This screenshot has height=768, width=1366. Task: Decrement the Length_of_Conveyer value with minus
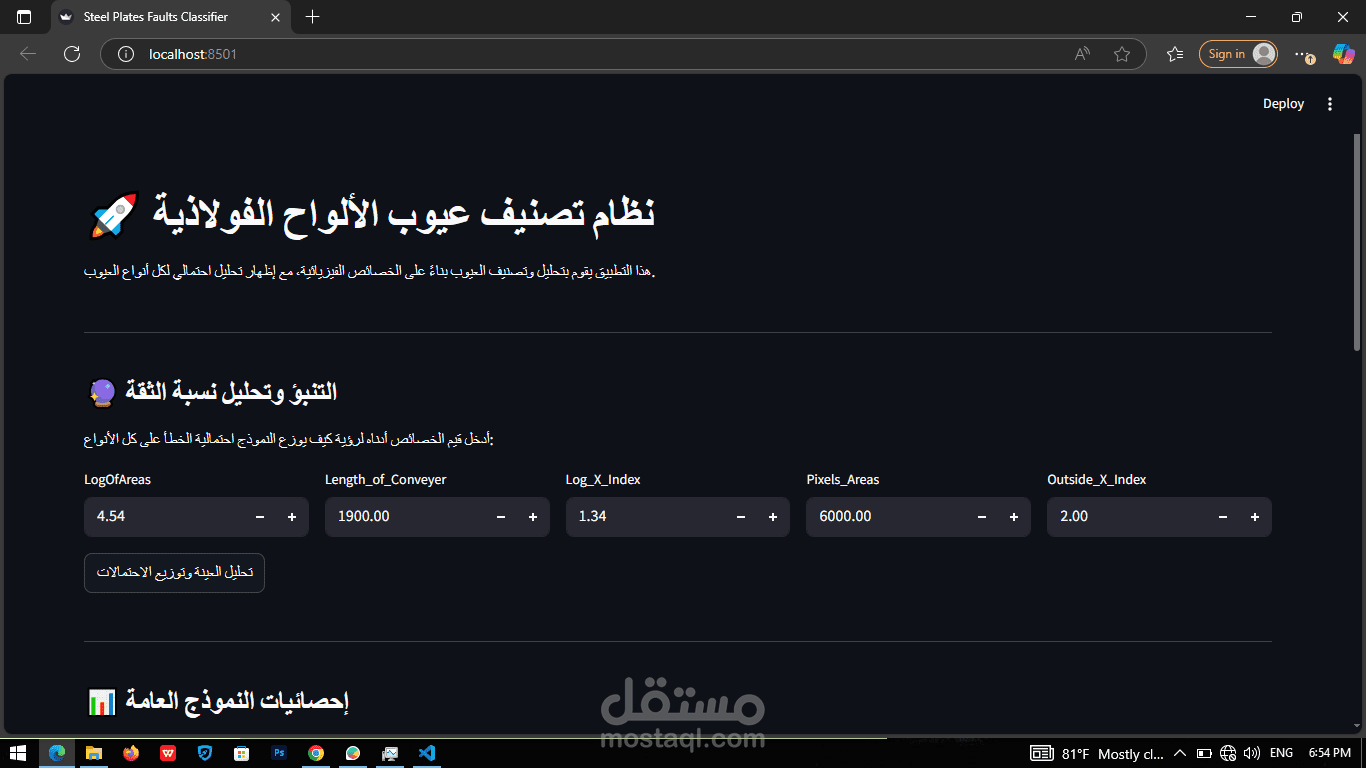[x=500, y=517]
